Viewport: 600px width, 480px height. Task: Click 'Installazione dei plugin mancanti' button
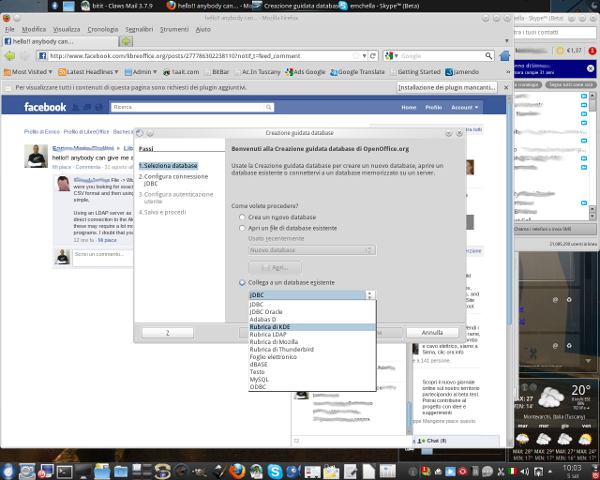433,88
